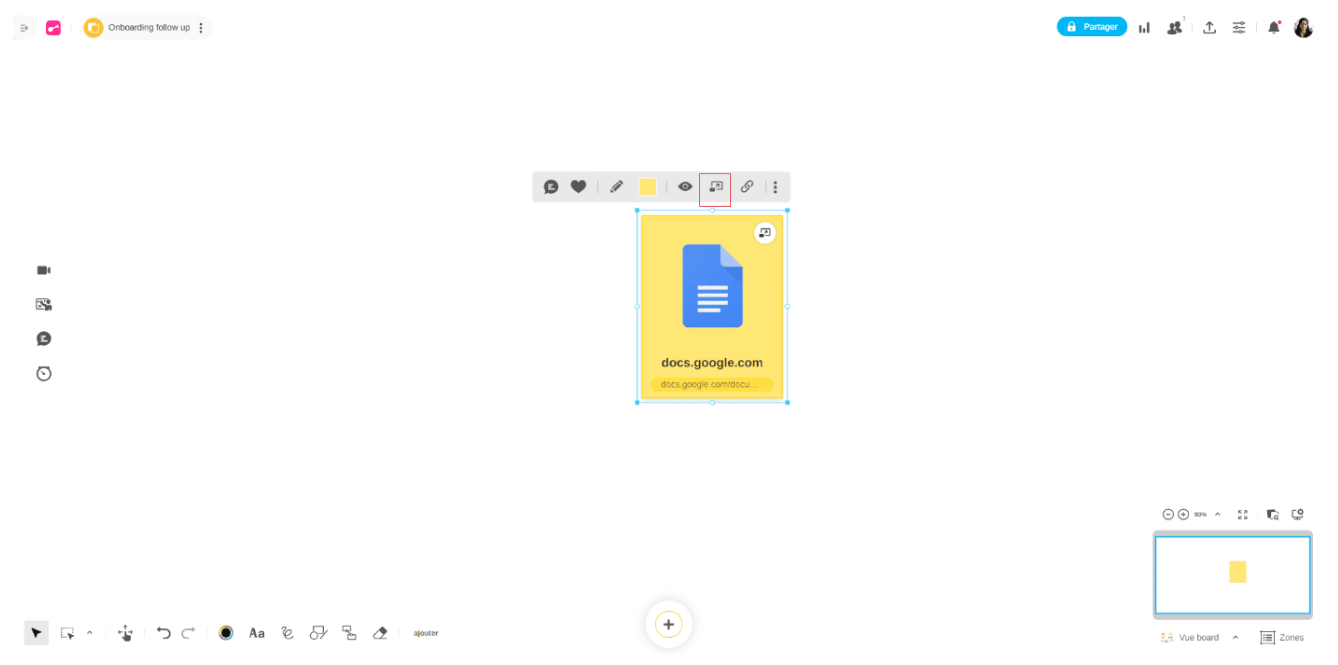The width and height of the screenshot is (1338, 665).
Task: Open the docs.google.com link on the card
Action: point(711,384)
